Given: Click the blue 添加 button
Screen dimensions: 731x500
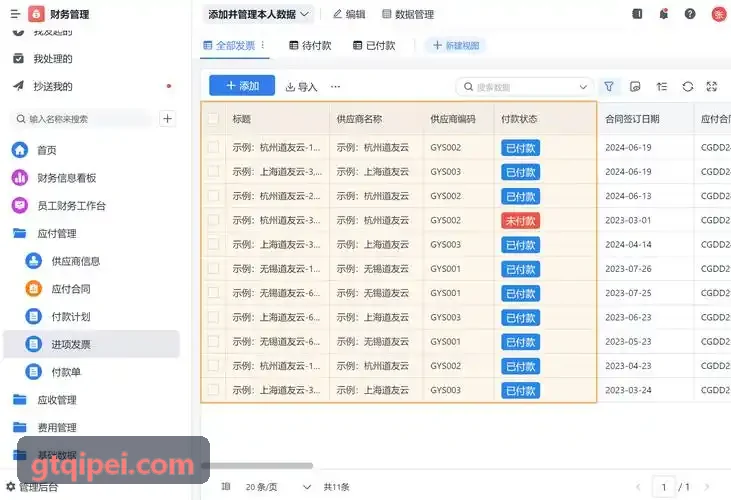Looking at the screenshot, I should (x=242, y=86).
